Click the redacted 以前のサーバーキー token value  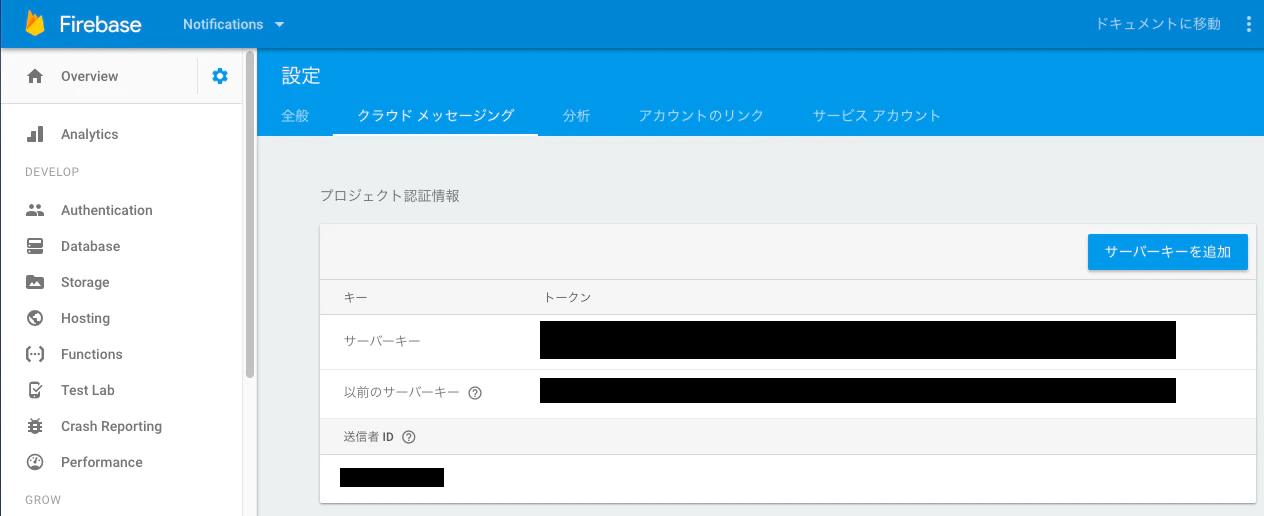point(858,391)
